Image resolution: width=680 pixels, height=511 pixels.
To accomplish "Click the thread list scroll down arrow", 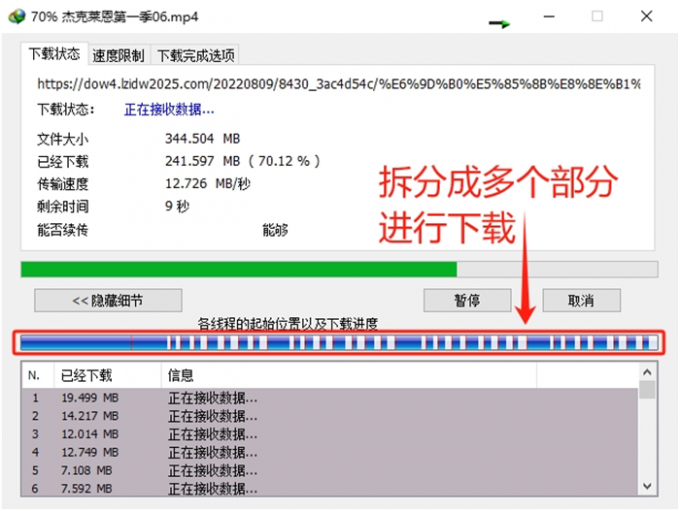I will pyautogui.click(x=647, y=486).
